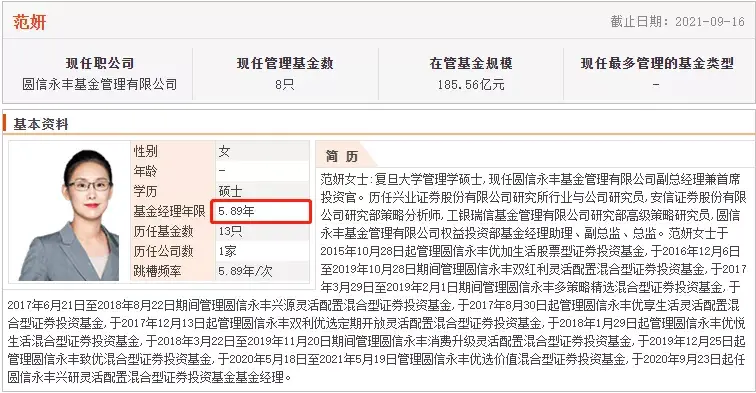Click the 性别 row label
This screenshot has width=756, height=393.
pyautogui.click(x=146, y=151)
